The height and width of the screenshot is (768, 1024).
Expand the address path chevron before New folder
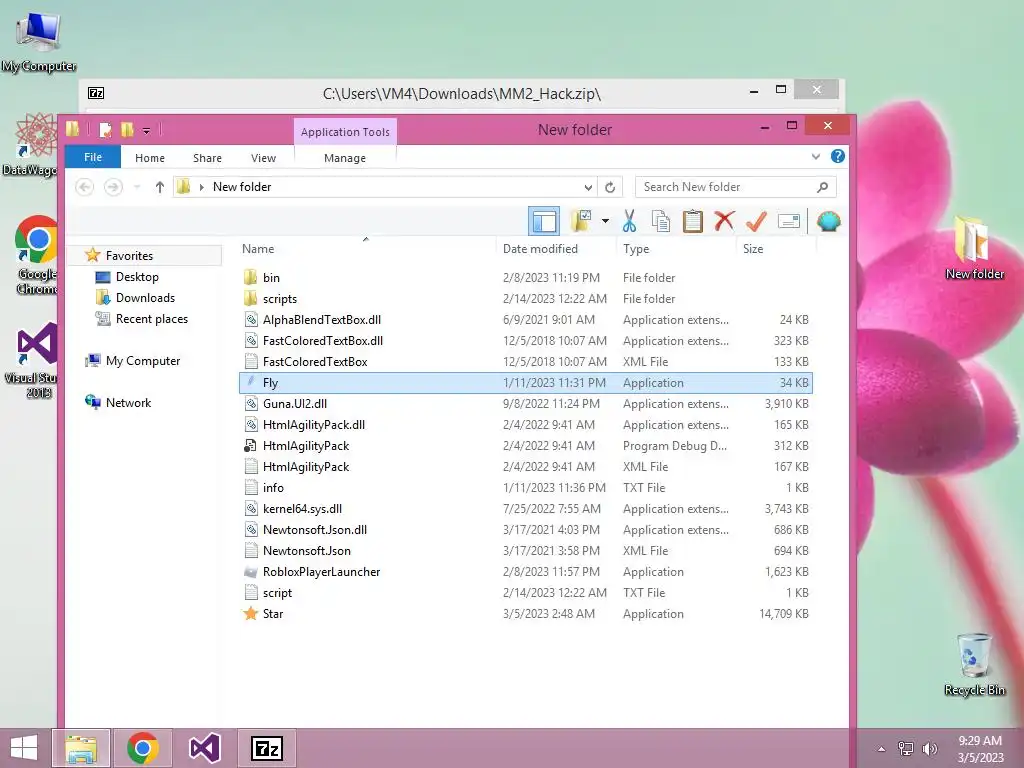(x=202, y=187)
